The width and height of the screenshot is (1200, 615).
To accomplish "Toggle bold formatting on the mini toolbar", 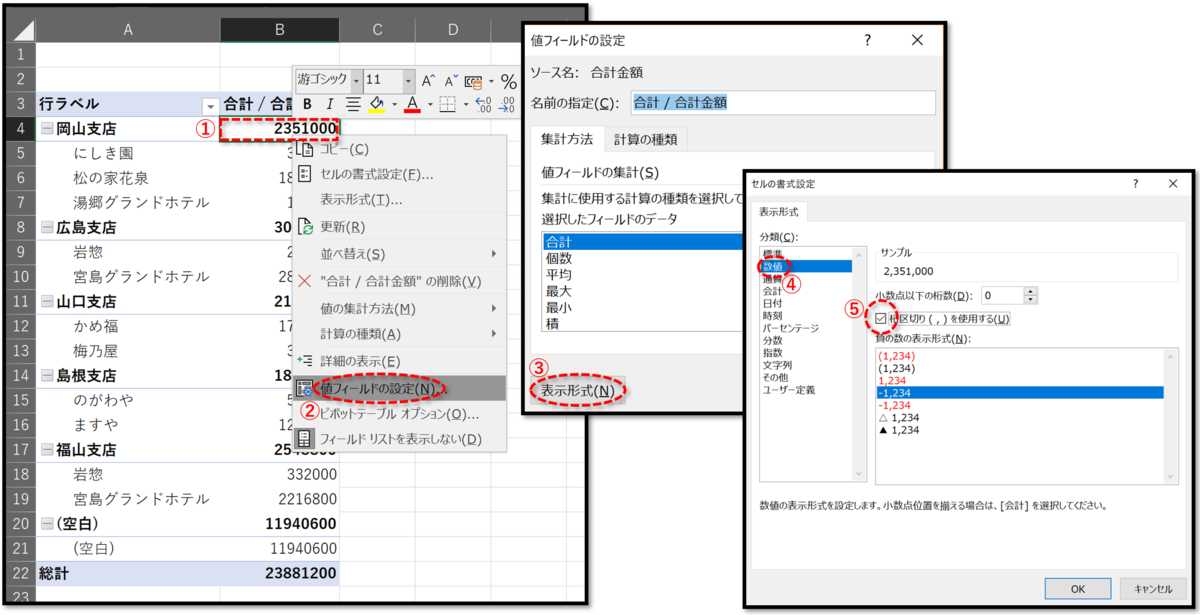I will (308, 104).
